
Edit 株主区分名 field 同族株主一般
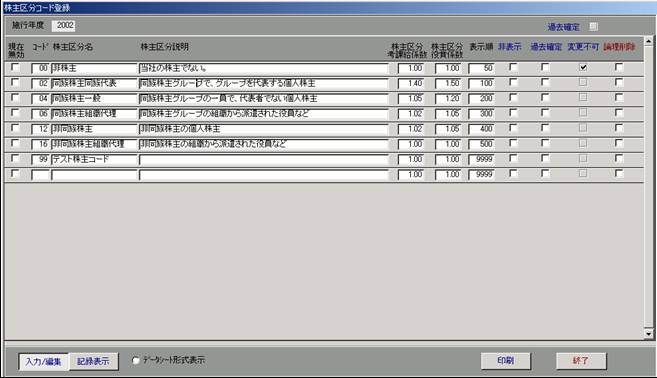[x=94, y=98]
